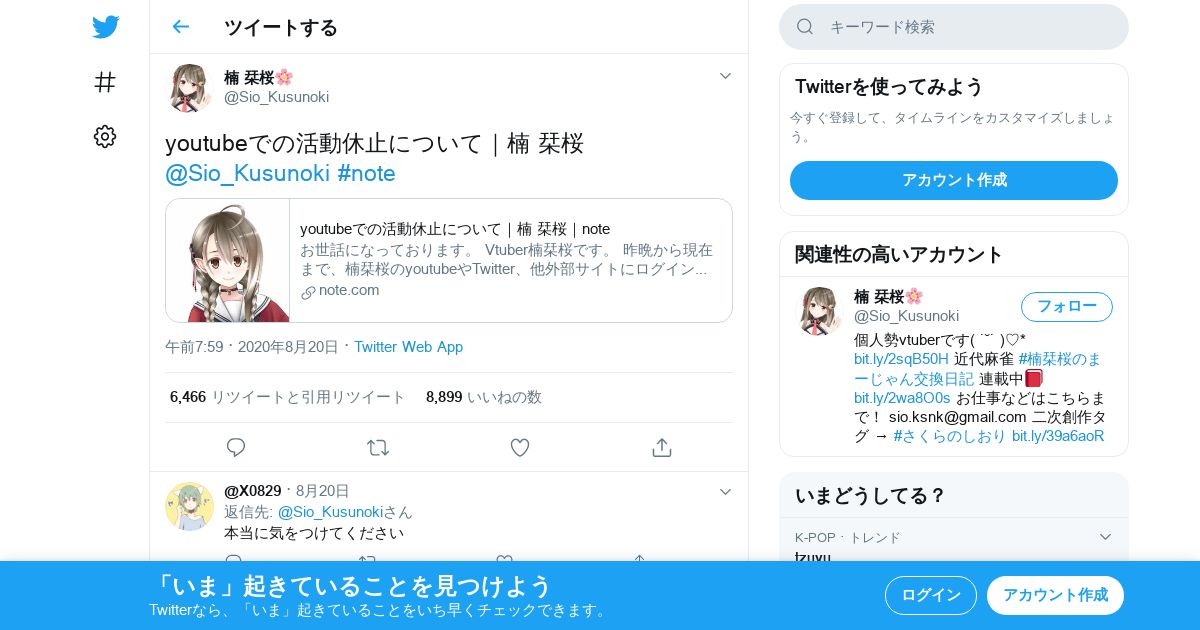View 6,466 retweets and quote retweets

pyautogui.click(x=288, y=397)
